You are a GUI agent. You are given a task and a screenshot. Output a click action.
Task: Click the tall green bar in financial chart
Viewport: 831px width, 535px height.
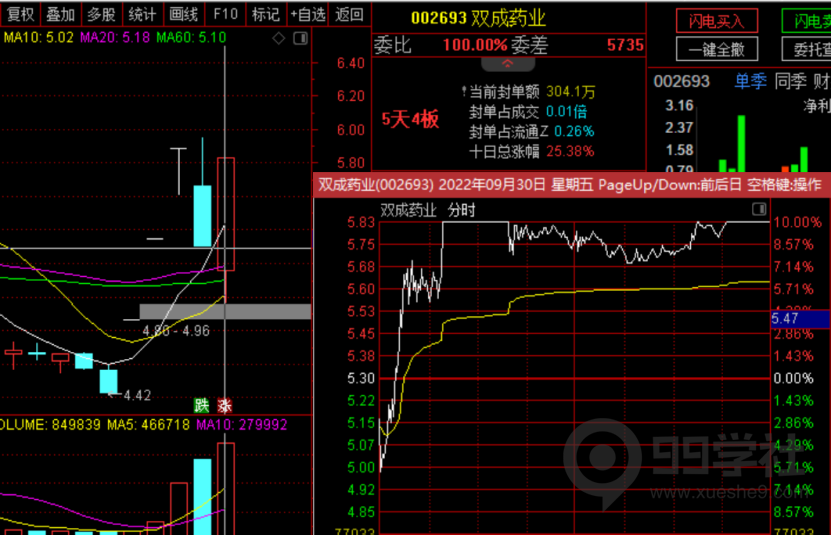tap(741, 144)
